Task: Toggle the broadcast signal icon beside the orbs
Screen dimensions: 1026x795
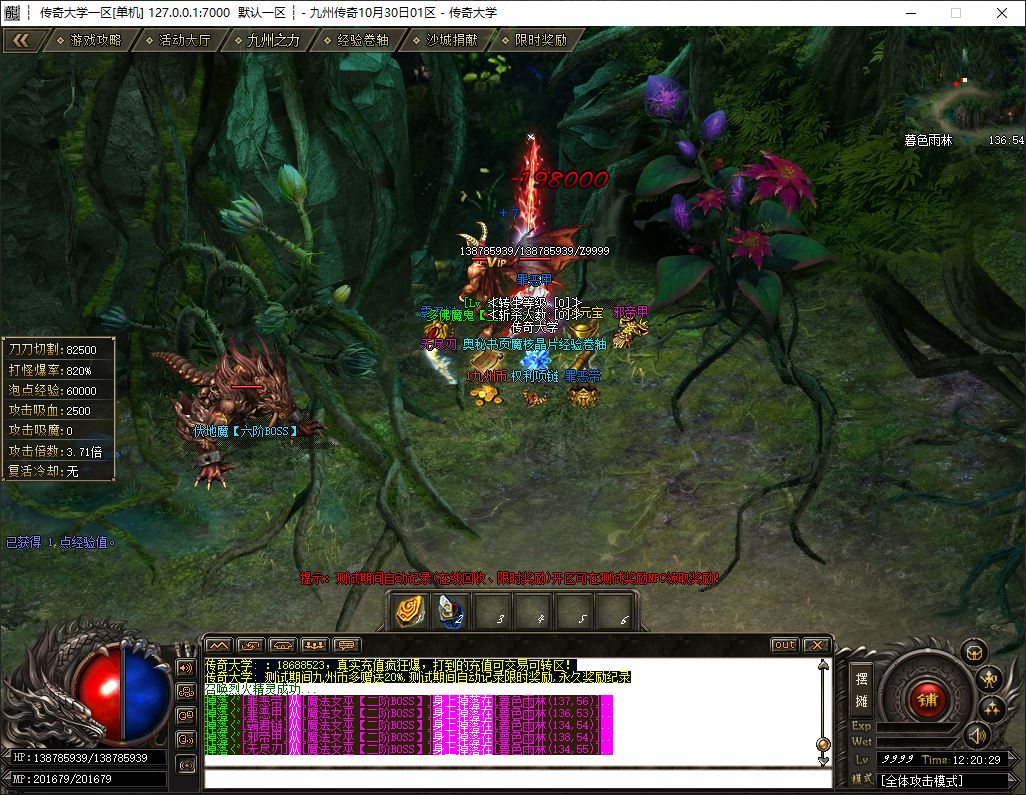Action: [x=186, y=764]
